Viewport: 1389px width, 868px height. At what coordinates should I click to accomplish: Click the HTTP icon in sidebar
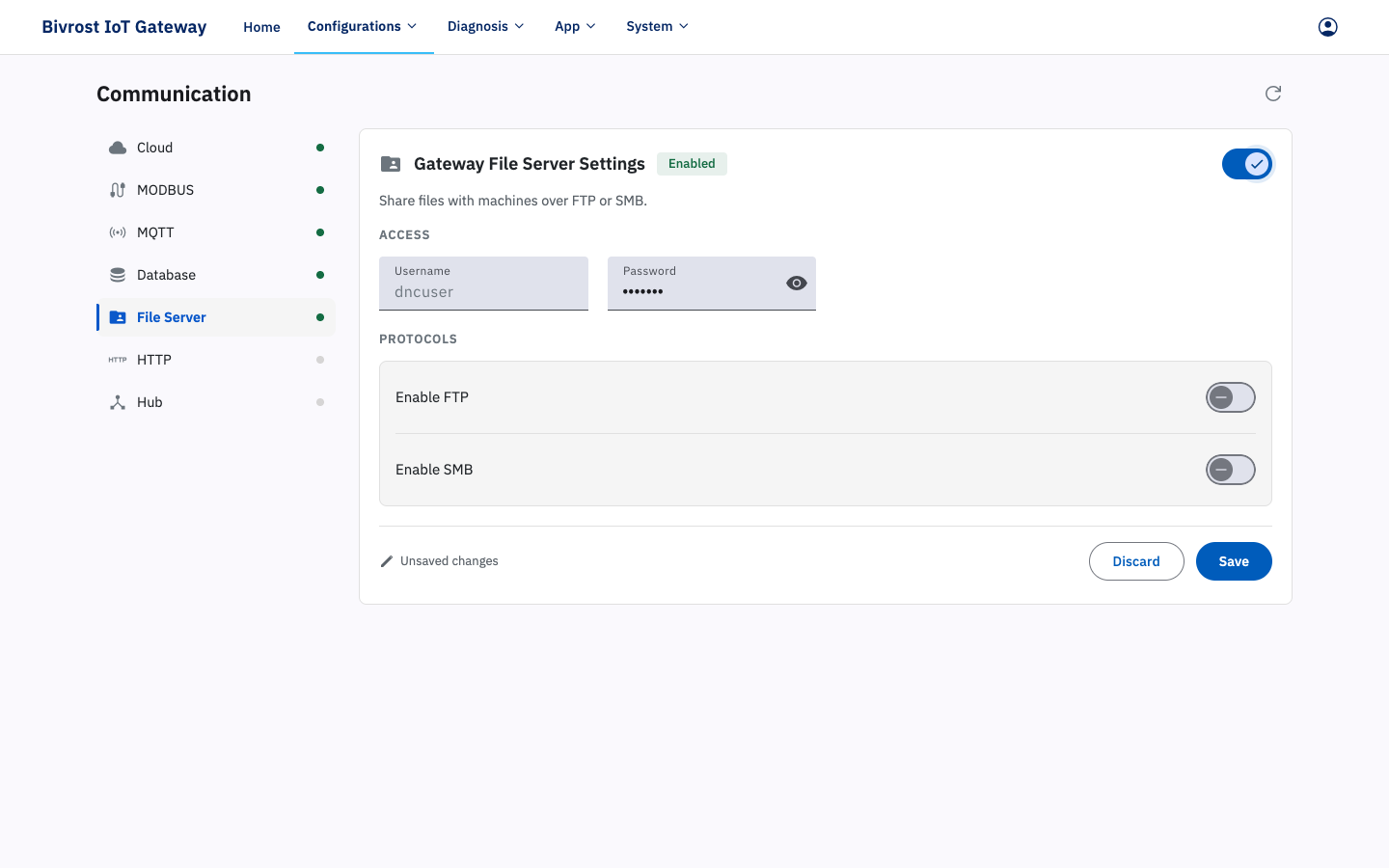point(118,360)
